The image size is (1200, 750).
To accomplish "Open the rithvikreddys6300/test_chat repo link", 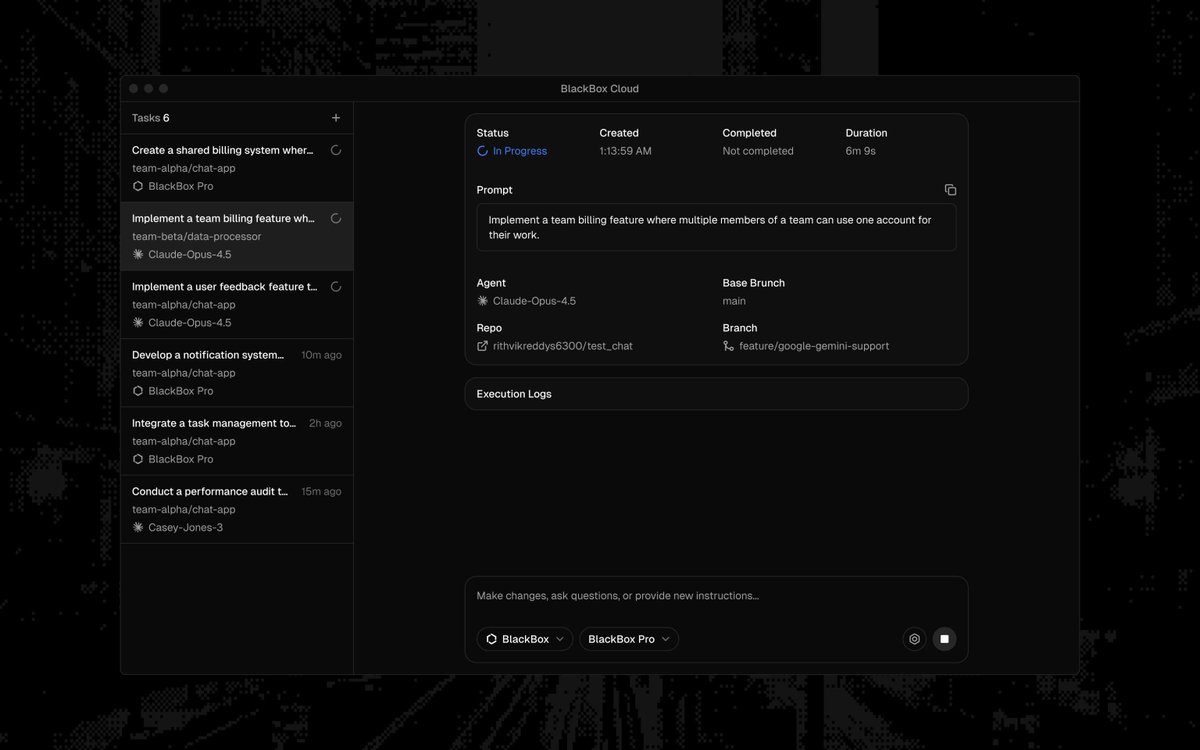I will (x=562, y=346).
